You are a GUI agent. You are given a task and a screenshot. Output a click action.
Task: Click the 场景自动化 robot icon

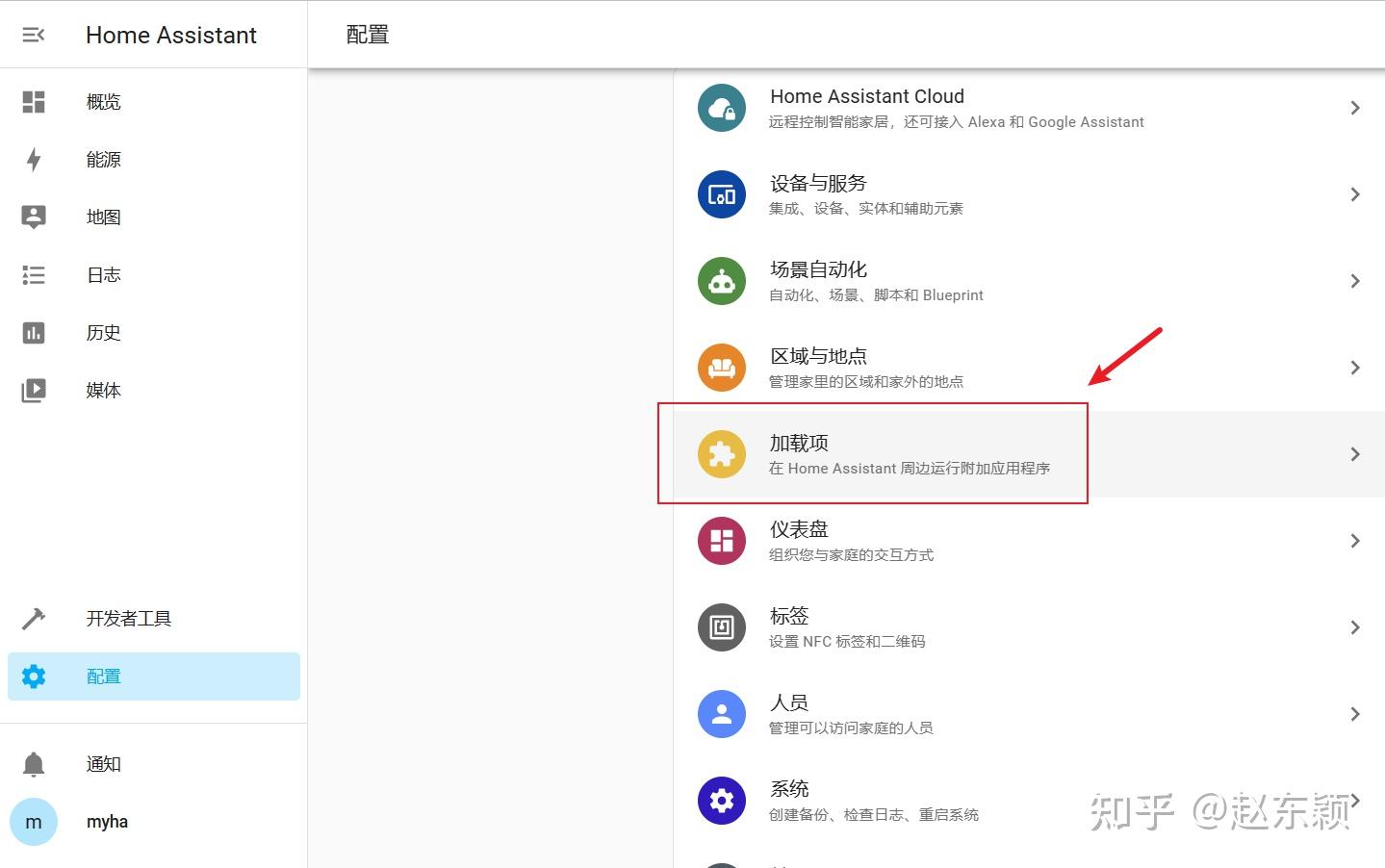click(722, 280)
